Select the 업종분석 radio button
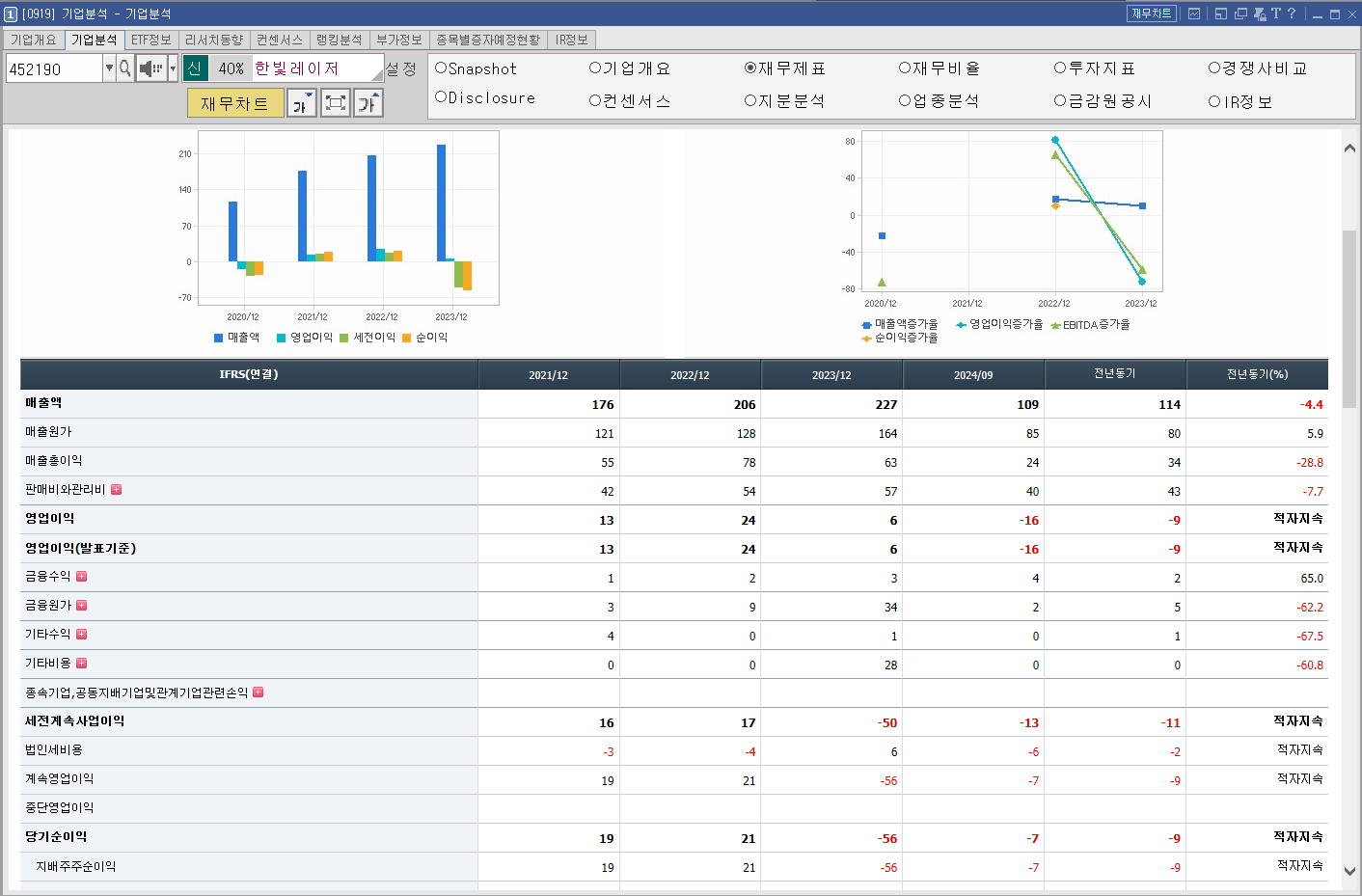The image size is (1362, 896). click(x=905, y=100)
